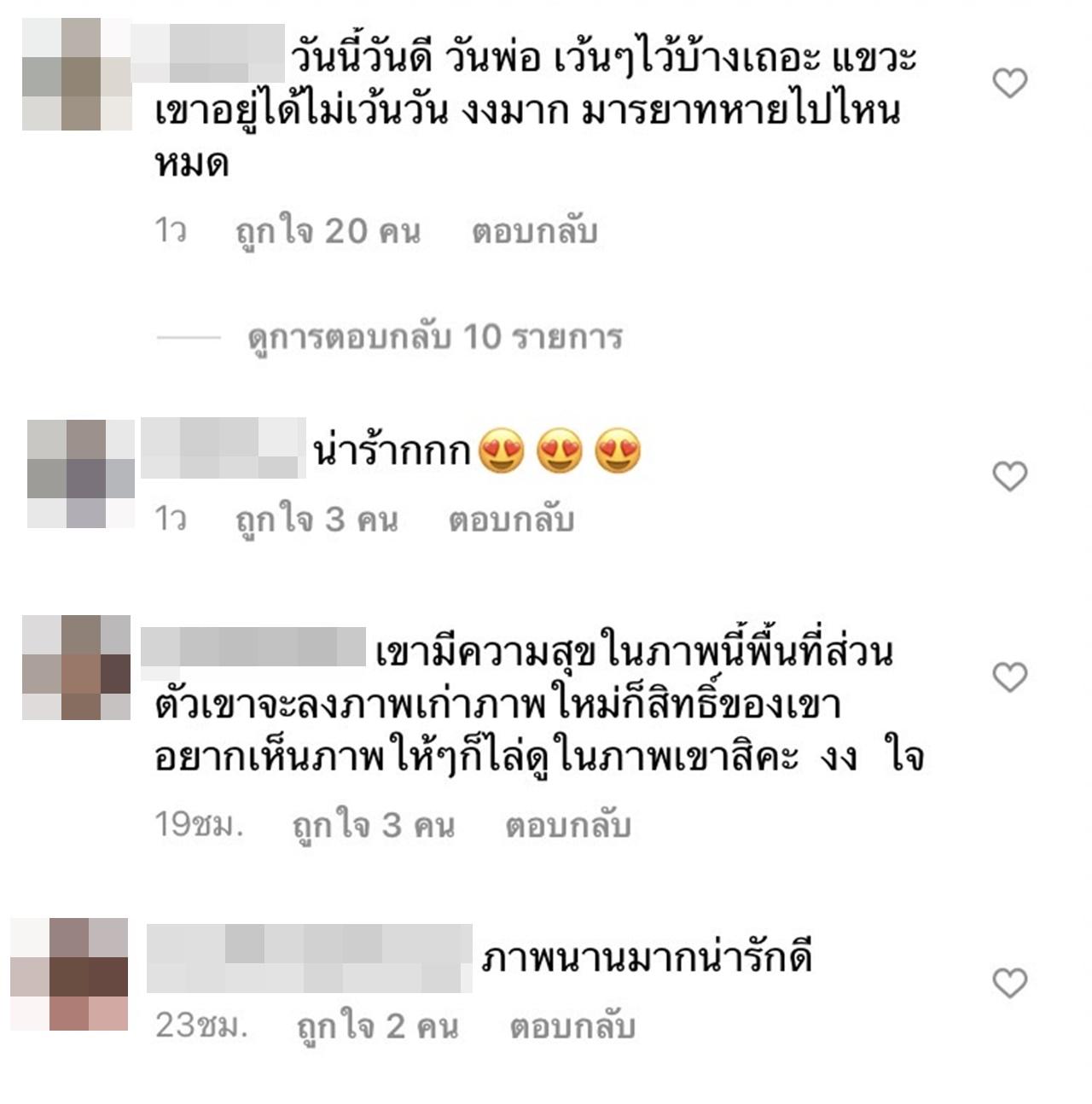Show ถูกใจ 3 คน on 19ชม. comment
This screenshot has height=1104, width=1092.
(x=374, y=826)
